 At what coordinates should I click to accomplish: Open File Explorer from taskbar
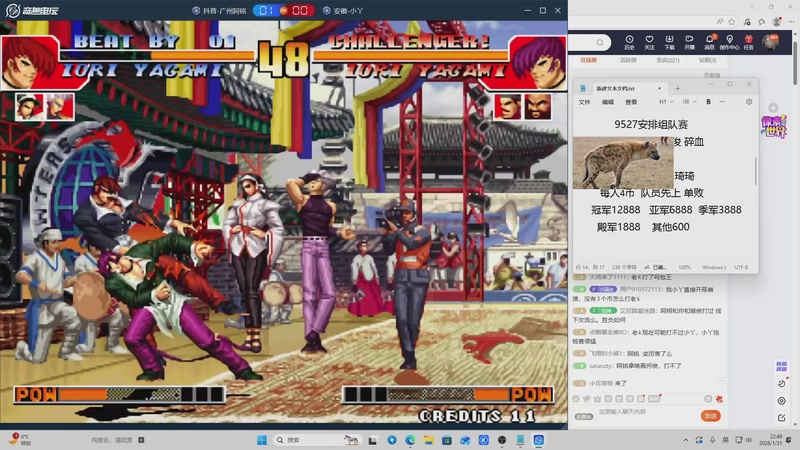428,440
